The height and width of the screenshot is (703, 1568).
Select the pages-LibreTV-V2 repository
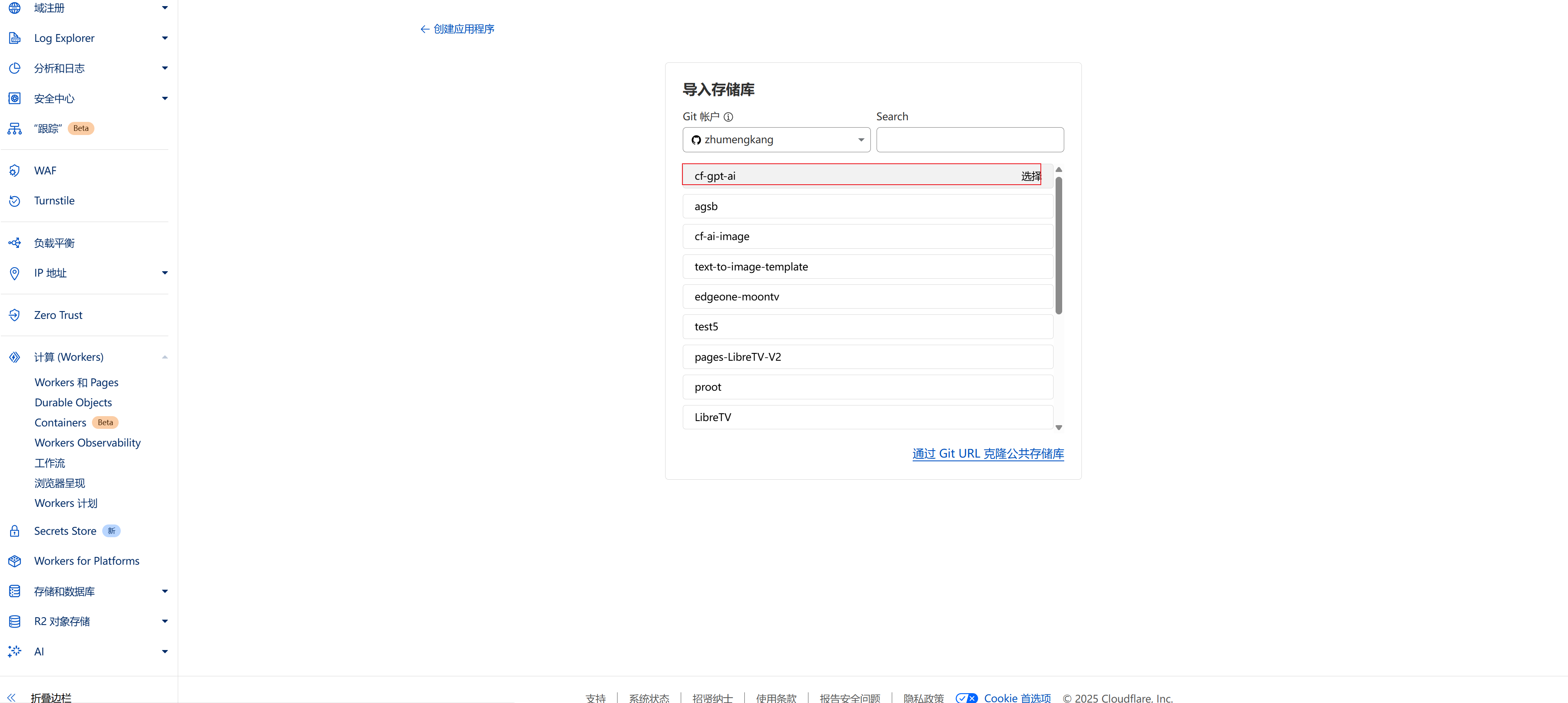pyautogui.click(x=868, y=357)
